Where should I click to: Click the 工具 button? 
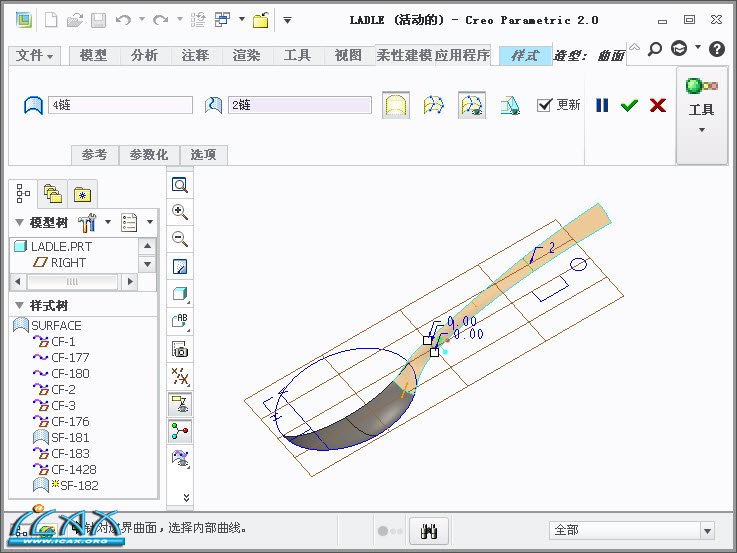tap(701, 110)
